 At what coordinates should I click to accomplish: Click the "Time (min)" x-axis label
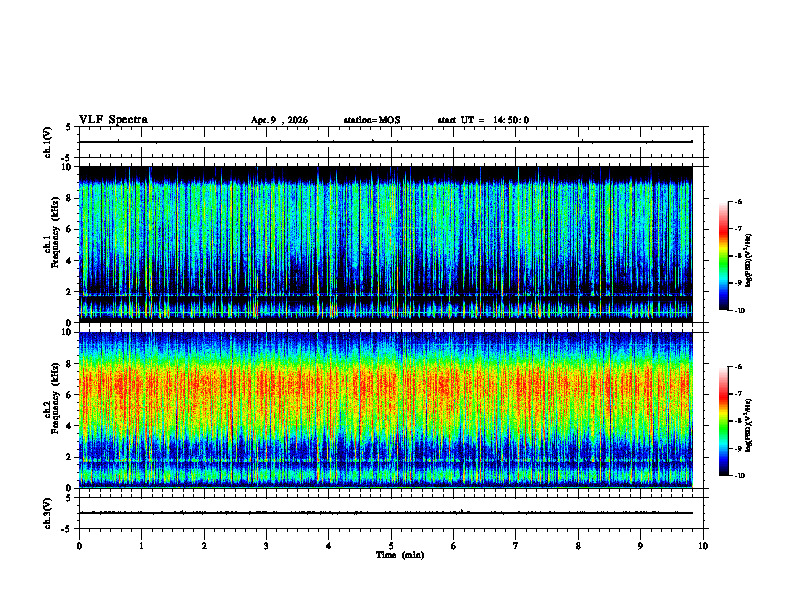click(400, 555)
